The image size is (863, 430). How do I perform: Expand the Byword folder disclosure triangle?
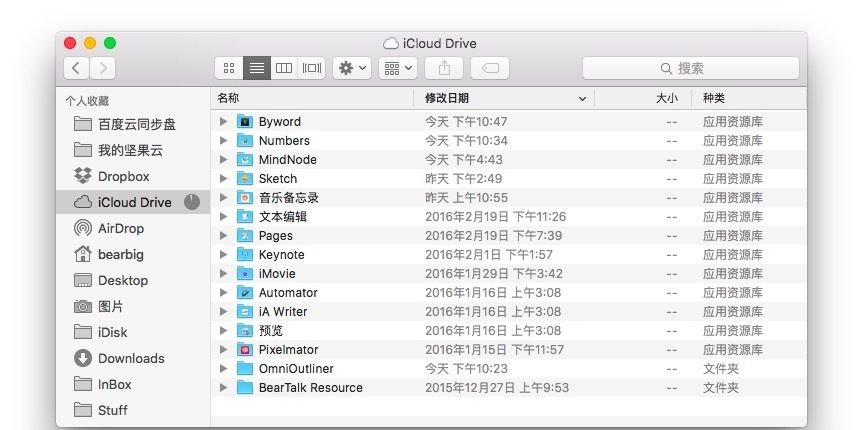(x=224, y=122)
